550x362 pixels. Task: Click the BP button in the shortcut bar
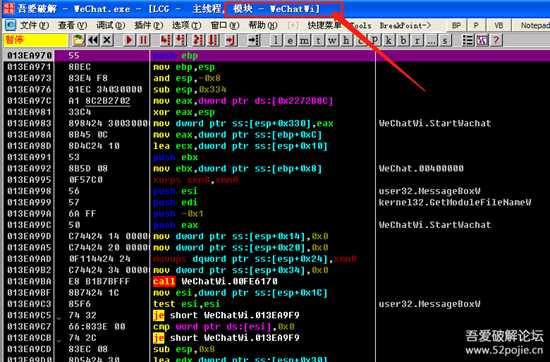click(456, 26)
